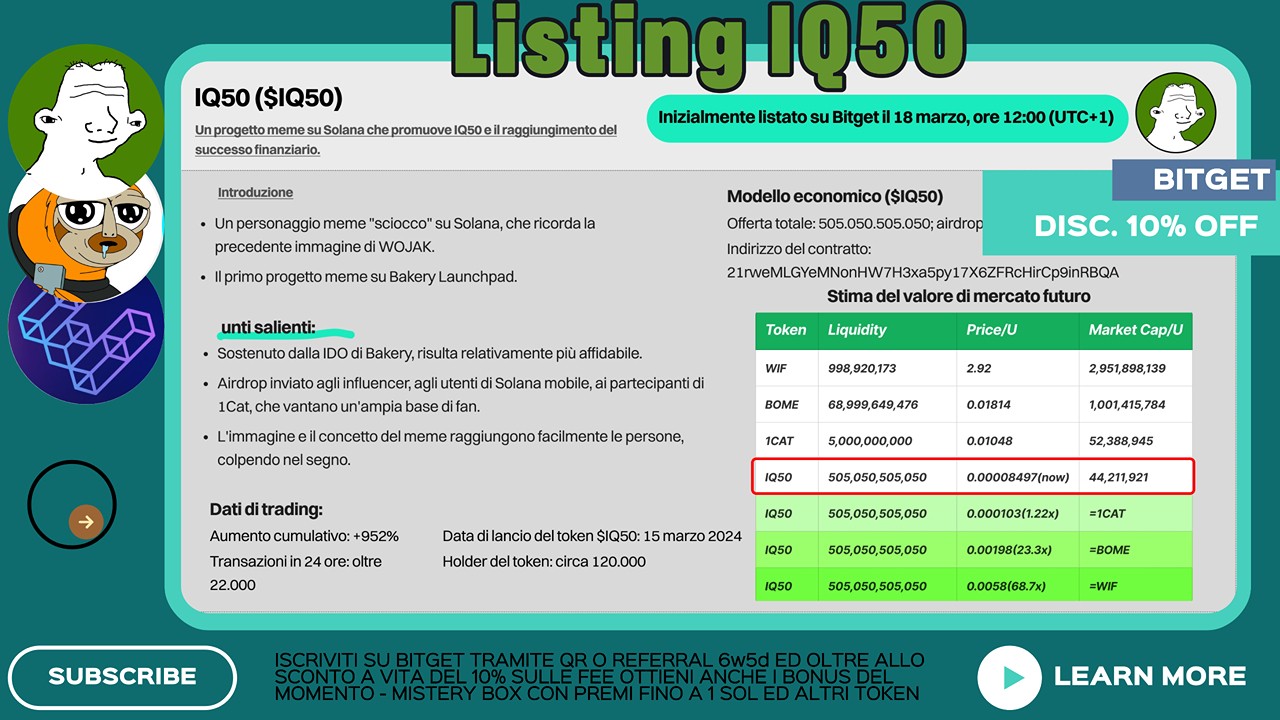
Task: Click the contract address 21rweMLGYeMNonHW7H3xa5py17X6ZFRcHirCp9inRBQA
Action: pyautogui.click(x=923, y=272)
